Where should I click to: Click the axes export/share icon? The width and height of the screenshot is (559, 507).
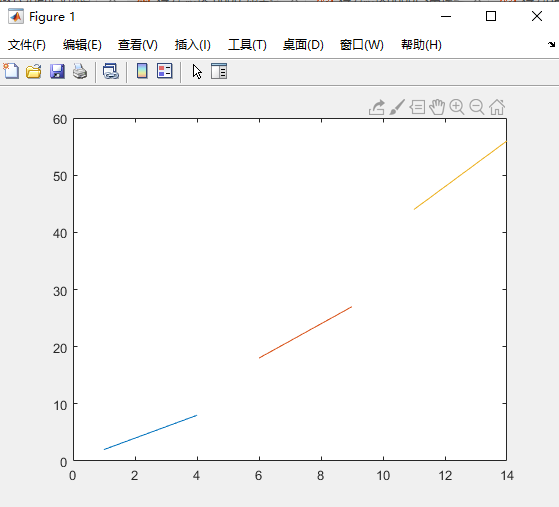(x=377, y=107)
